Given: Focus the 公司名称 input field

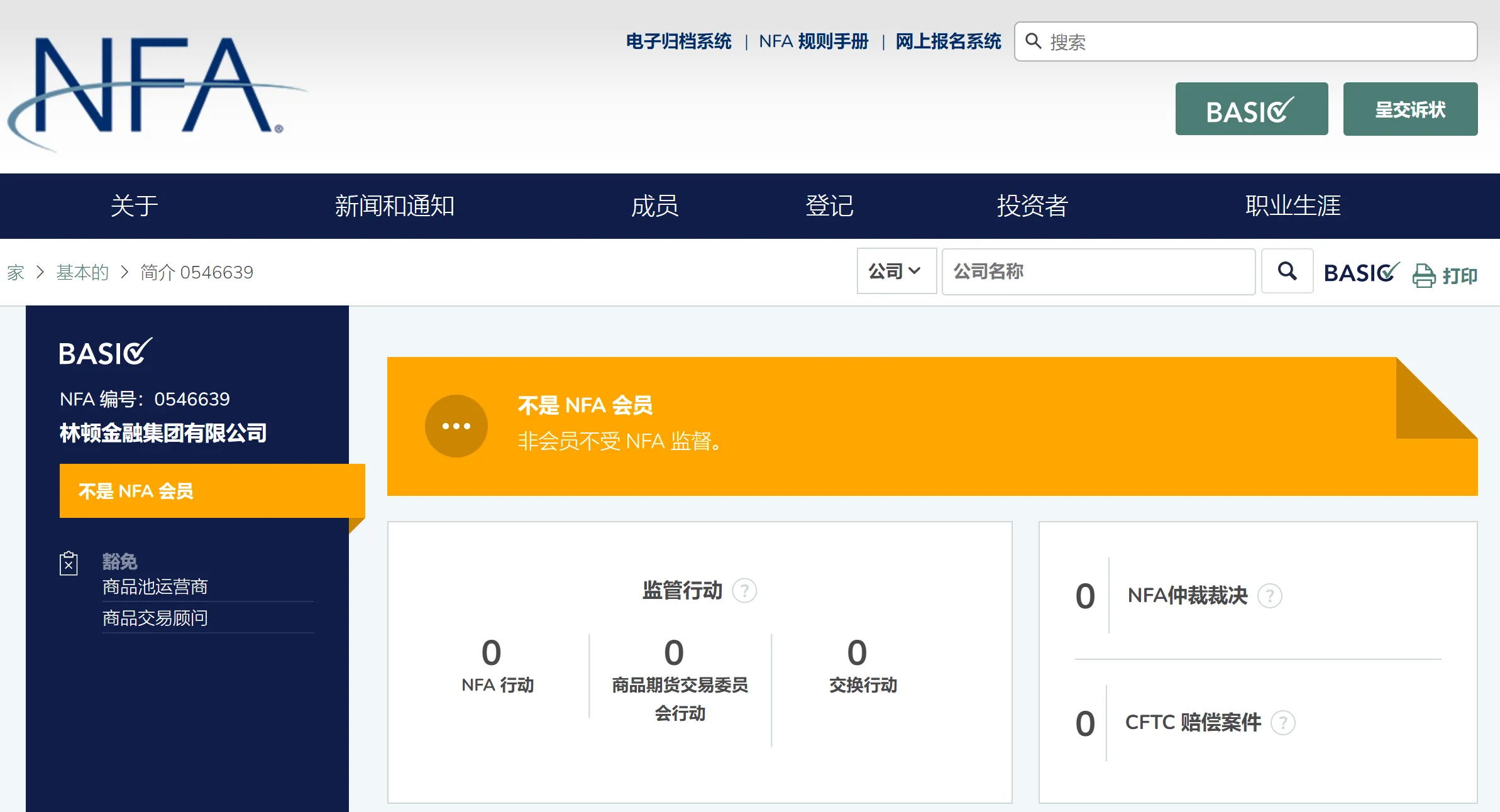Looking at the screenshot, I should pos(1098,271).
